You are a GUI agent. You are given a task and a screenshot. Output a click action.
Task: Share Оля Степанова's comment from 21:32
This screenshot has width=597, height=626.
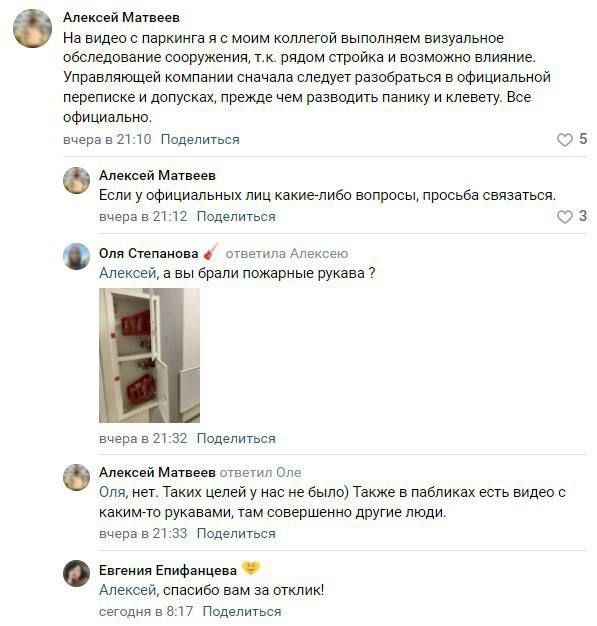[x=236, y=439]
